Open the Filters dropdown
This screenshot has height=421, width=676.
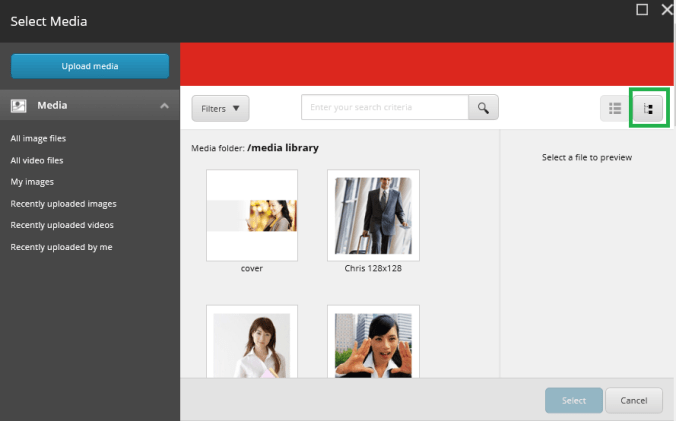point(220,108)
